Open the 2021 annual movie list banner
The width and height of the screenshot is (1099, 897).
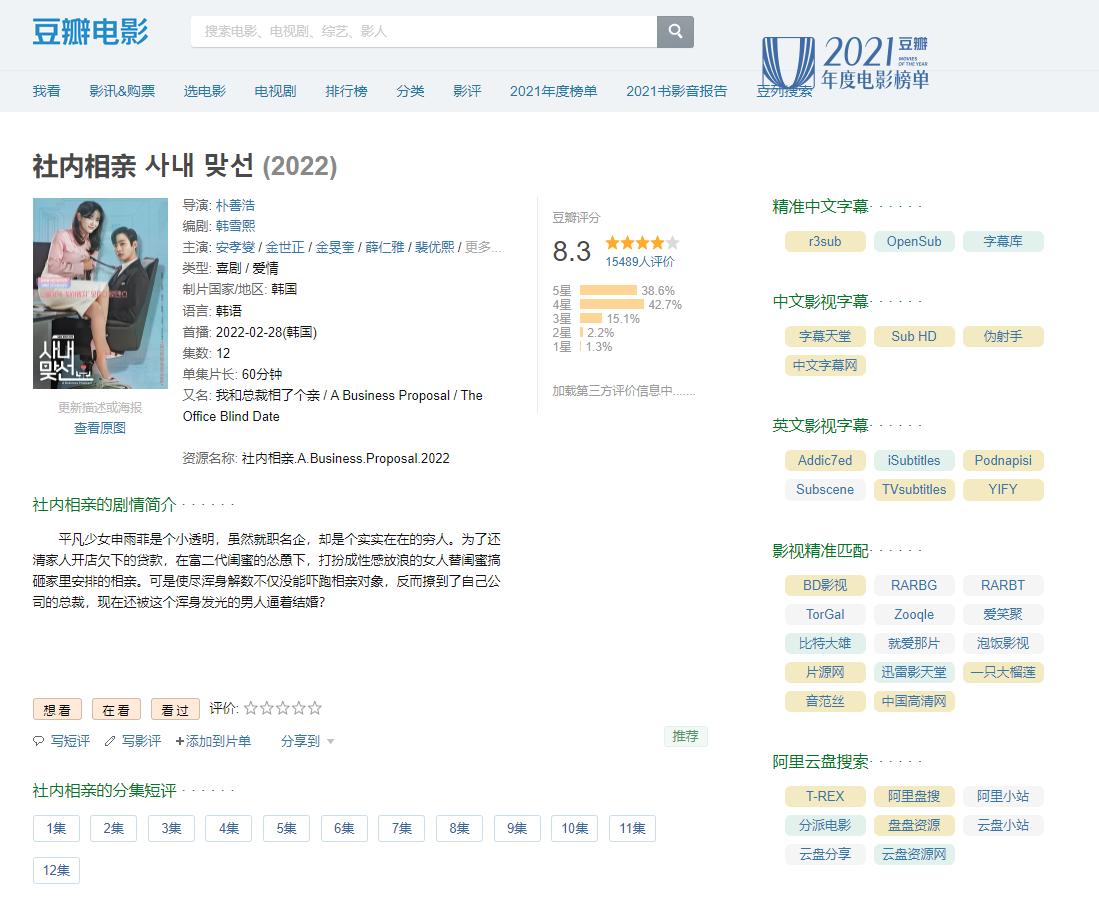845,63
